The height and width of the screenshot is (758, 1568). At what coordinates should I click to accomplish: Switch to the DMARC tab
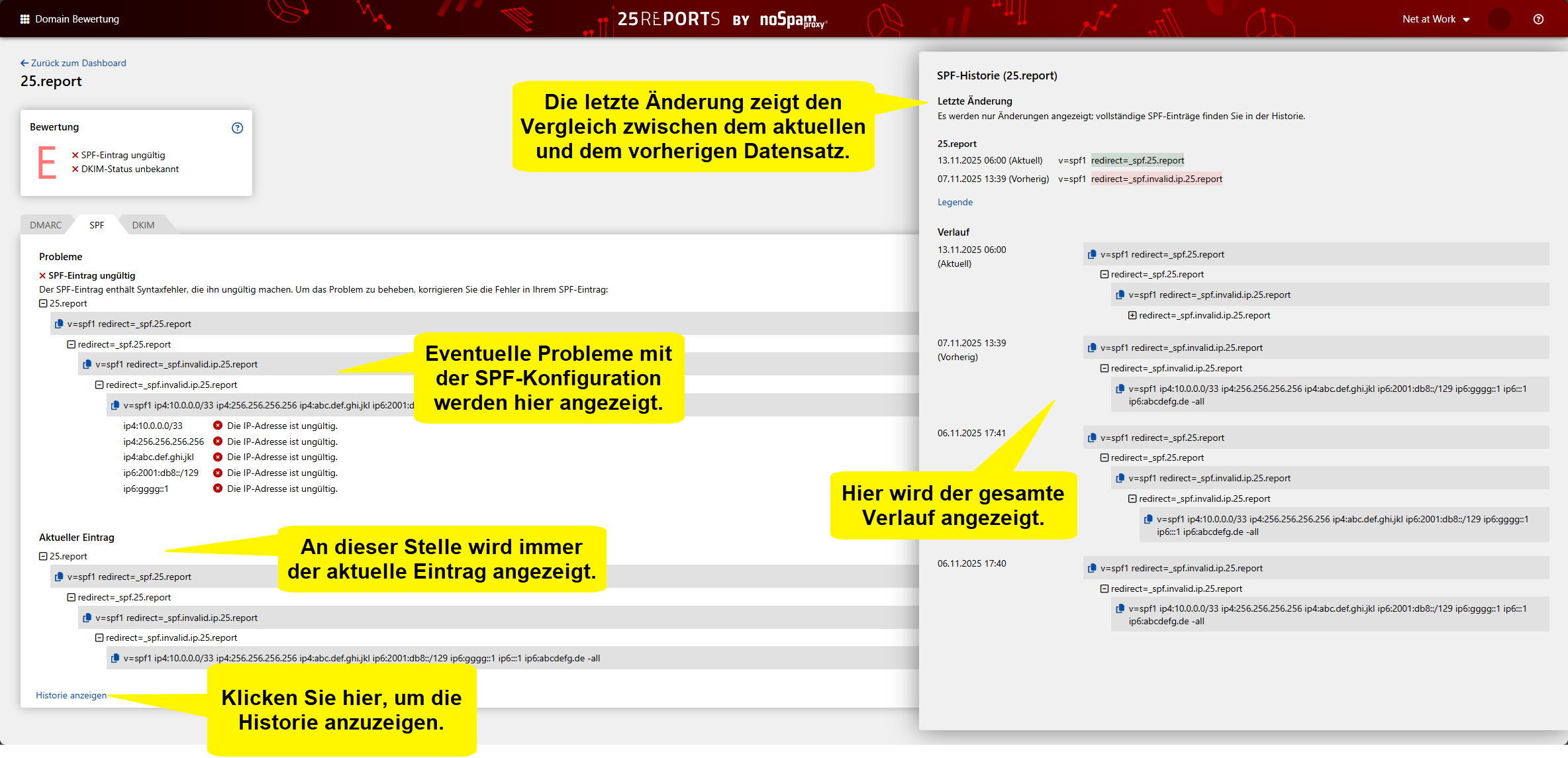coord(46,225)
